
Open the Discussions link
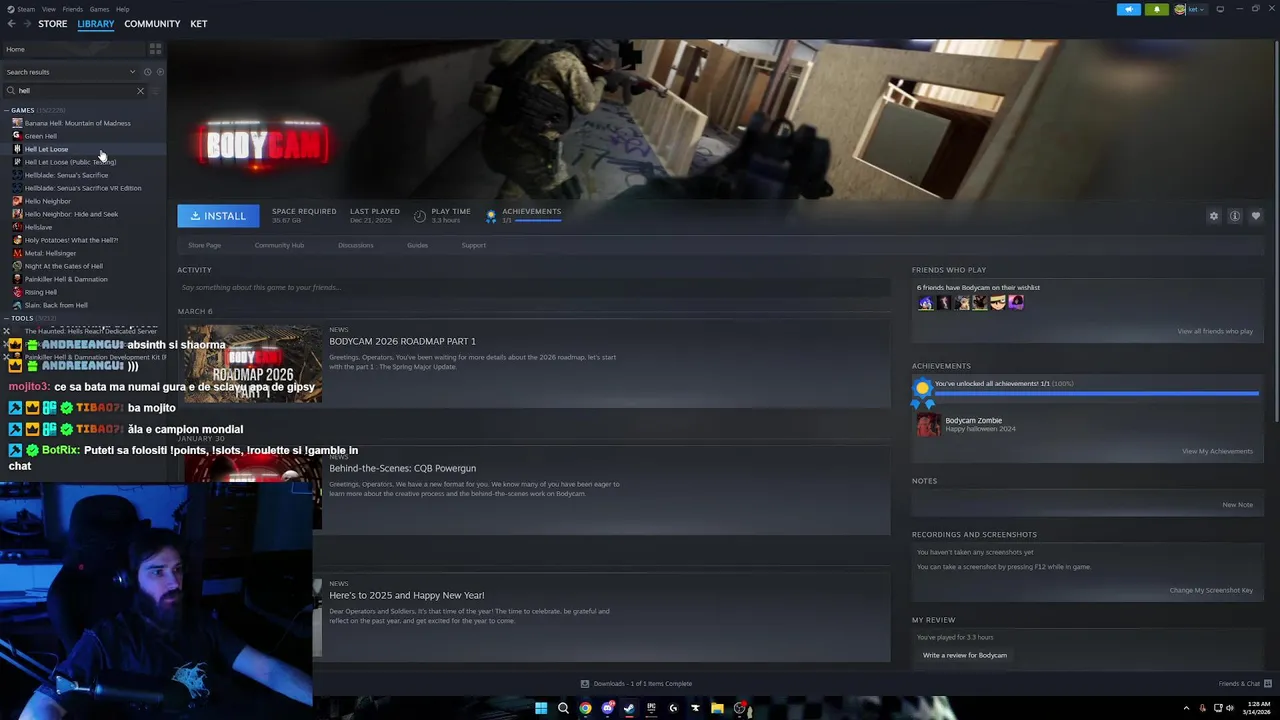[355, 245]
